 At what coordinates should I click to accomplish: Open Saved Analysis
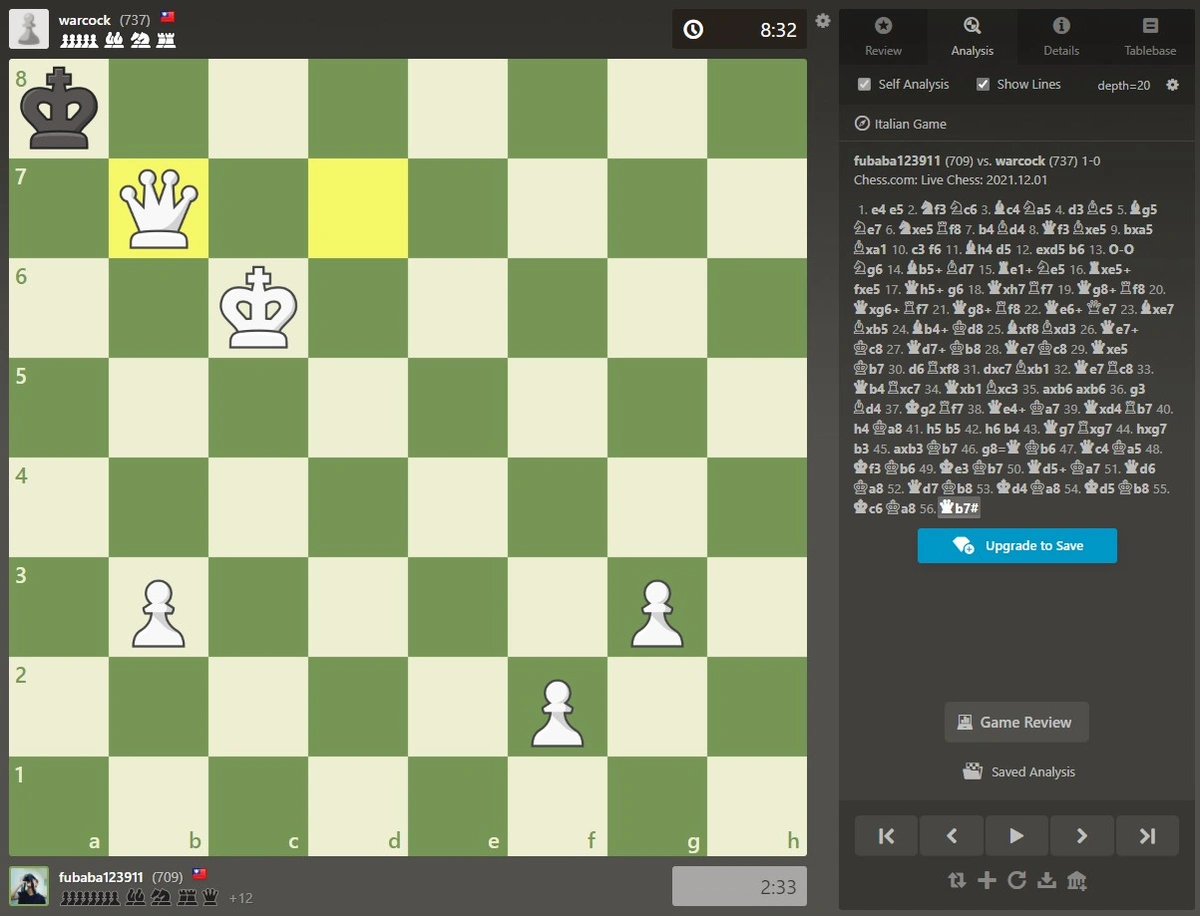coord(1018,772)
